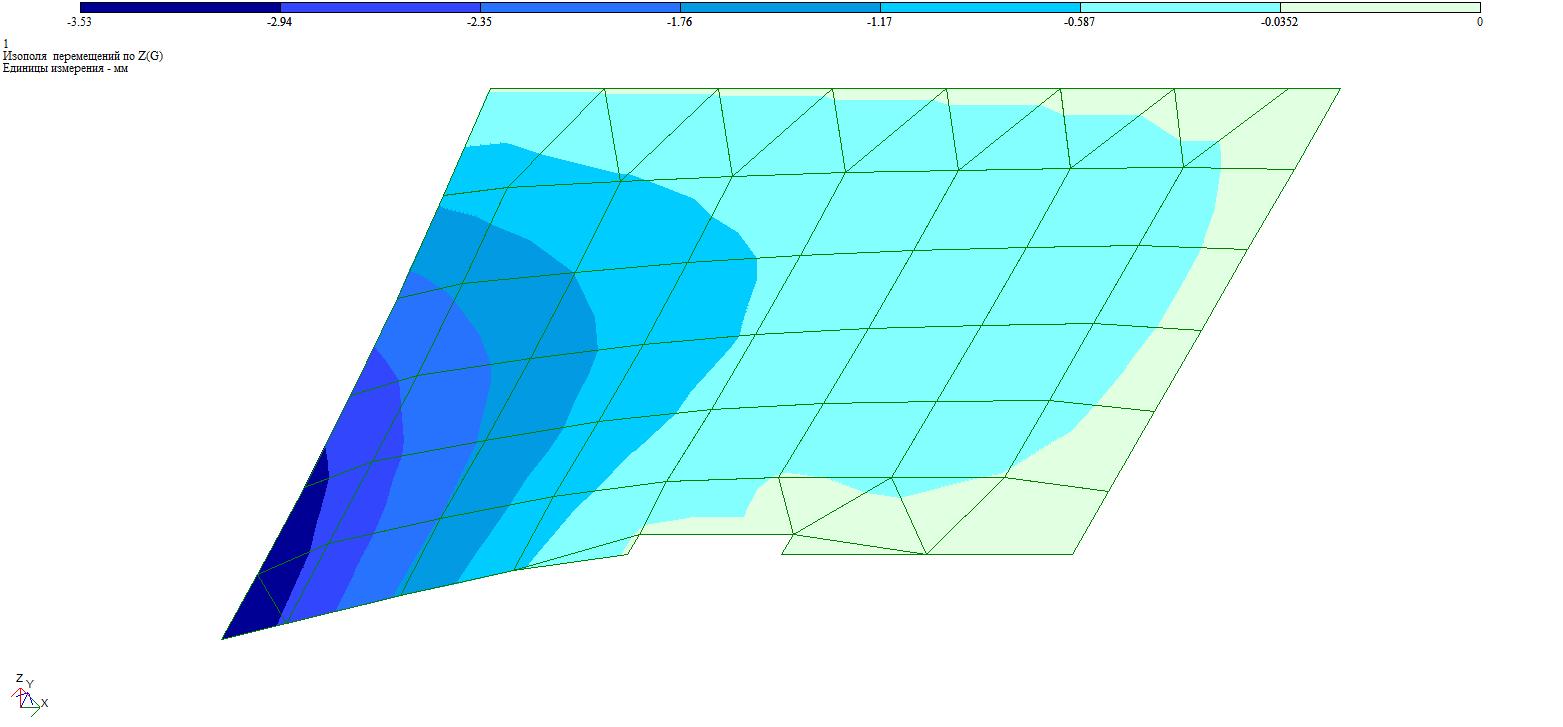Click the darkest navy legend swatch -3.53
The image size is (1563, 727).
180,8
